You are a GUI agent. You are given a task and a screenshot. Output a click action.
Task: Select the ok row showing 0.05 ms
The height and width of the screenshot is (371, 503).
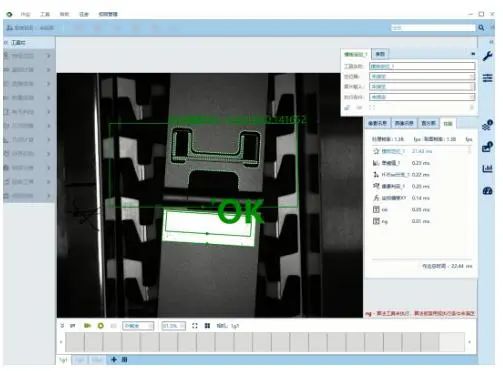[x=420, y=210]
